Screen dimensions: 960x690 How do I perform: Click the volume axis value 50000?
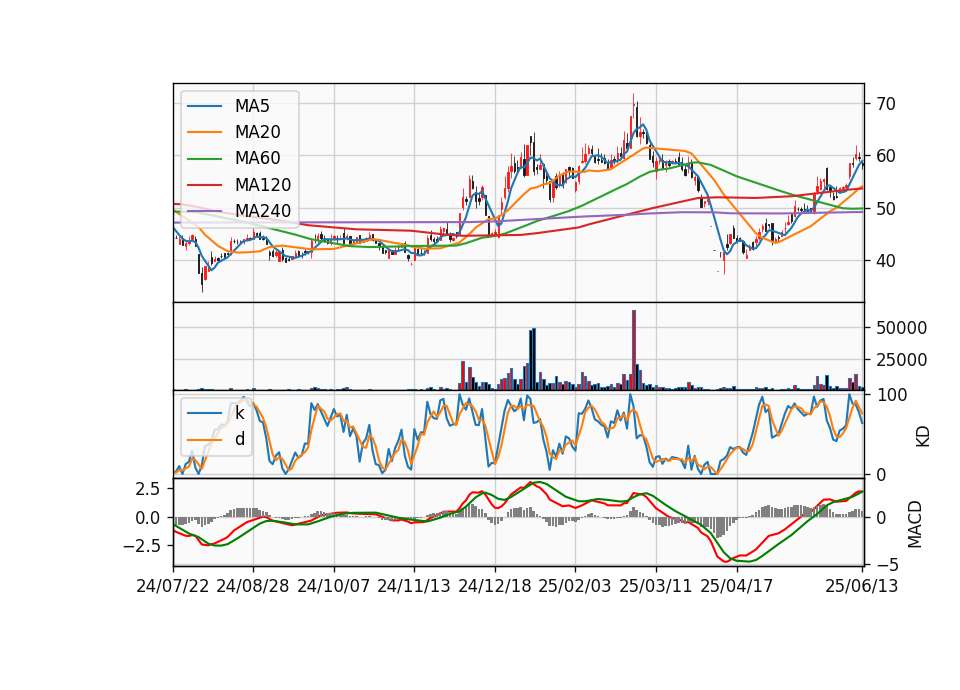click(x=901, y=328)
